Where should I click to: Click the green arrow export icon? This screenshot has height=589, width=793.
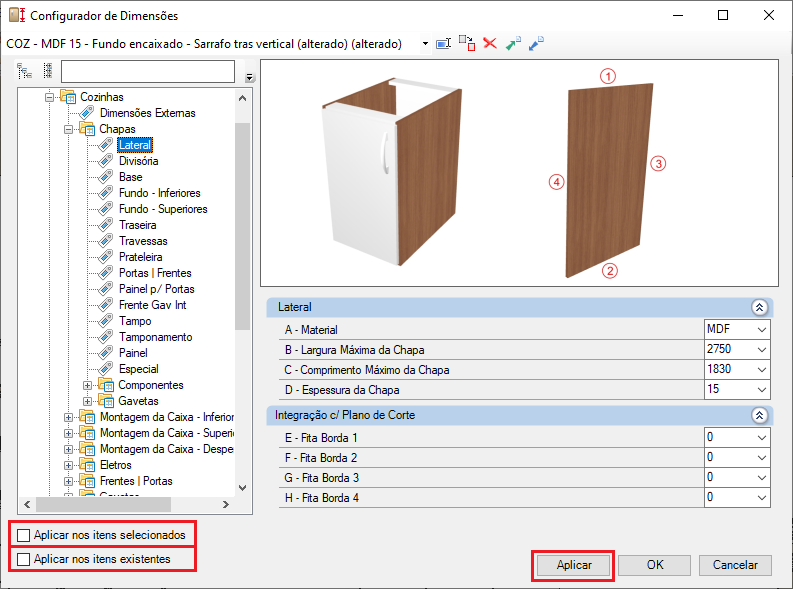coord(513,43)
